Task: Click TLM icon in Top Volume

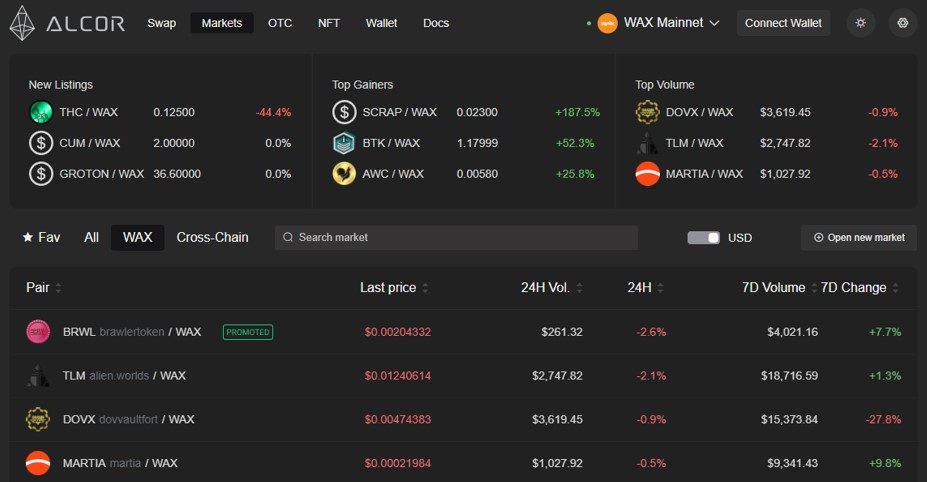Action: click(x=647, y=143)
